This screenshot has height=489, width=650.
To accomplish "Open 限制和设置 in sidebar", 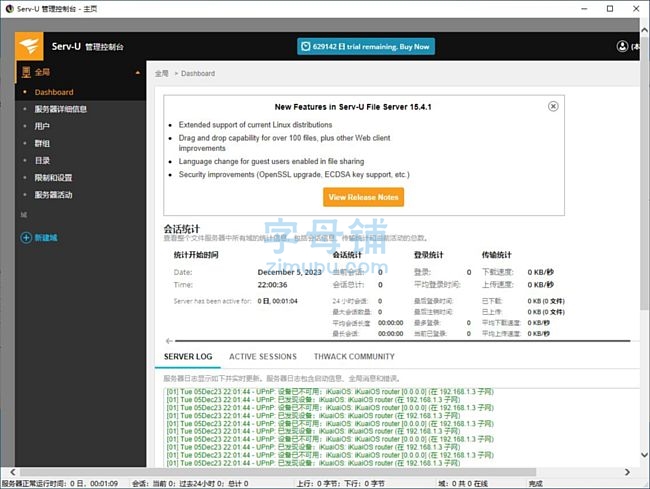I will pos(53,177).
